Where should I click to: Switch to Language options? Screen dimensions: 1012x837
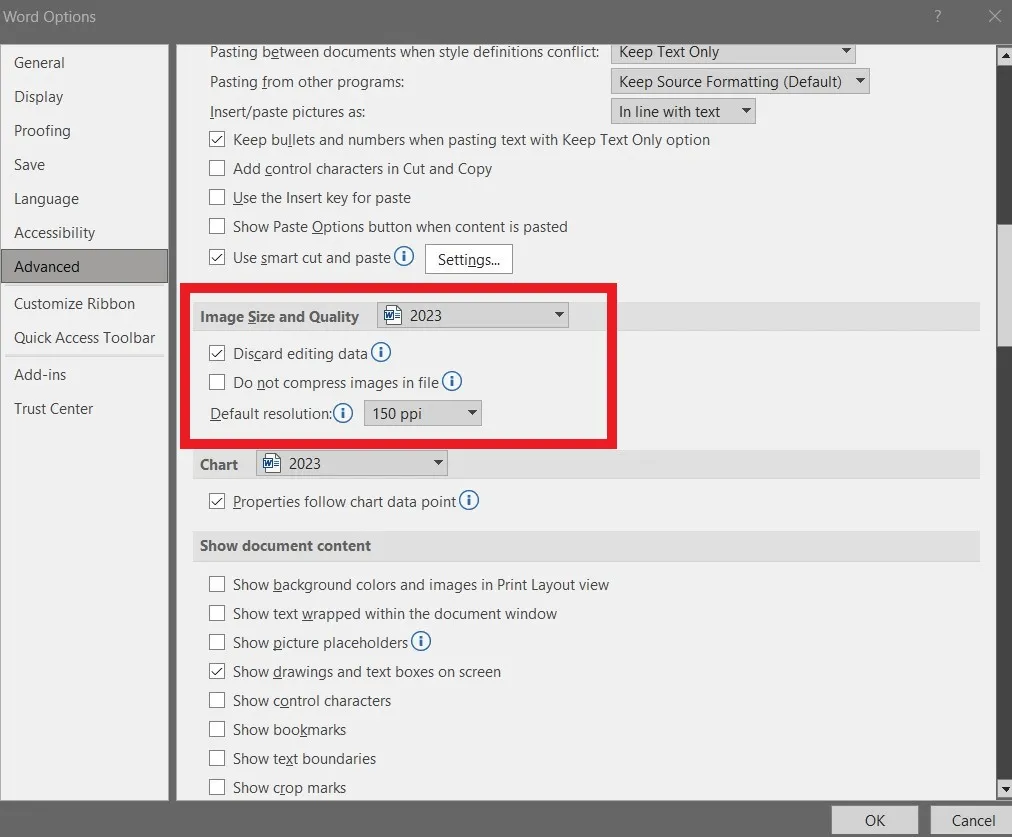(x=84, y=199)
